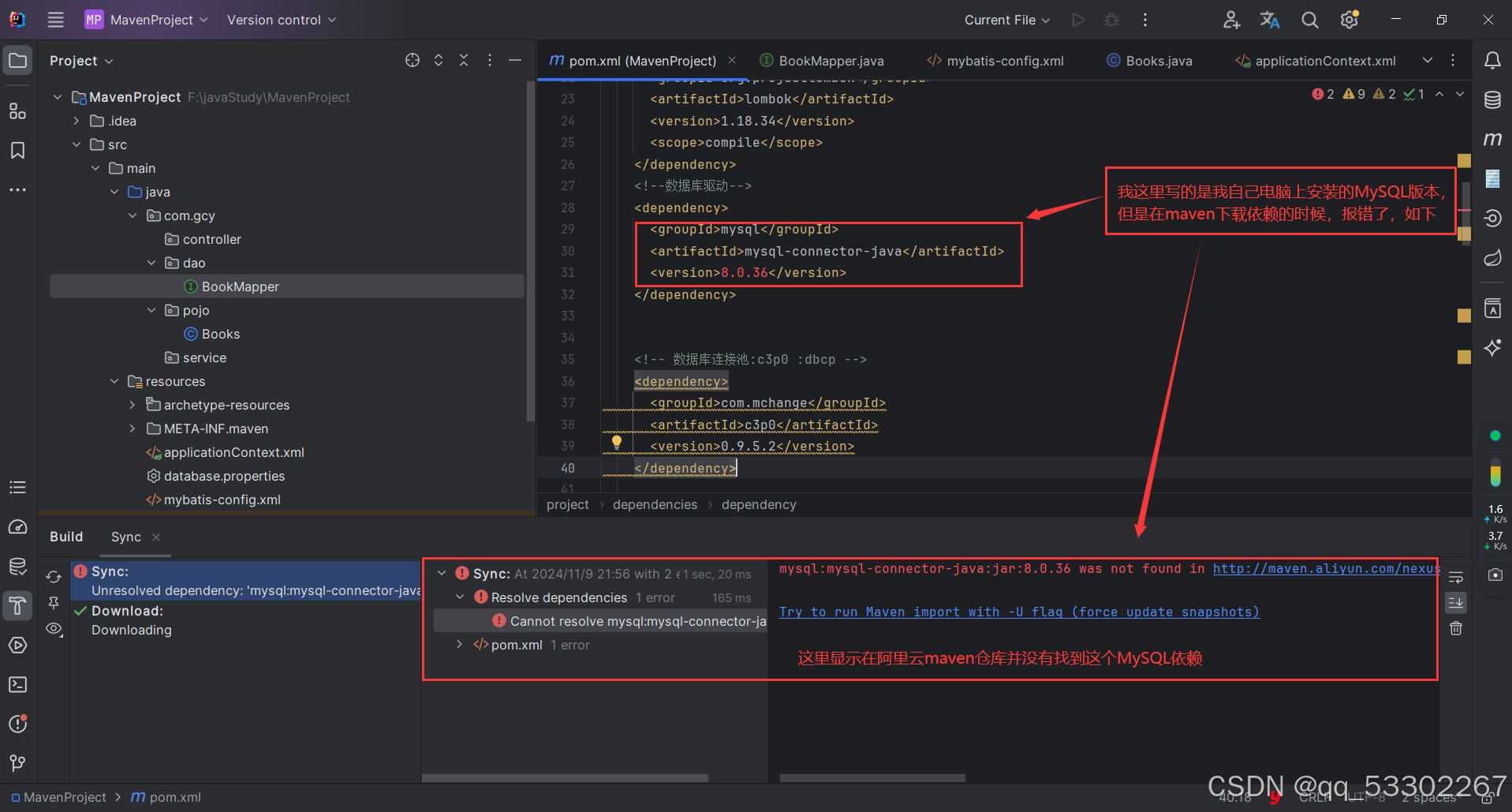Viewport: 1512px width, 812px height.
Task: Show hidden editor tabs dropdown
Action: pyautogui.click(x=1428, y=61)
